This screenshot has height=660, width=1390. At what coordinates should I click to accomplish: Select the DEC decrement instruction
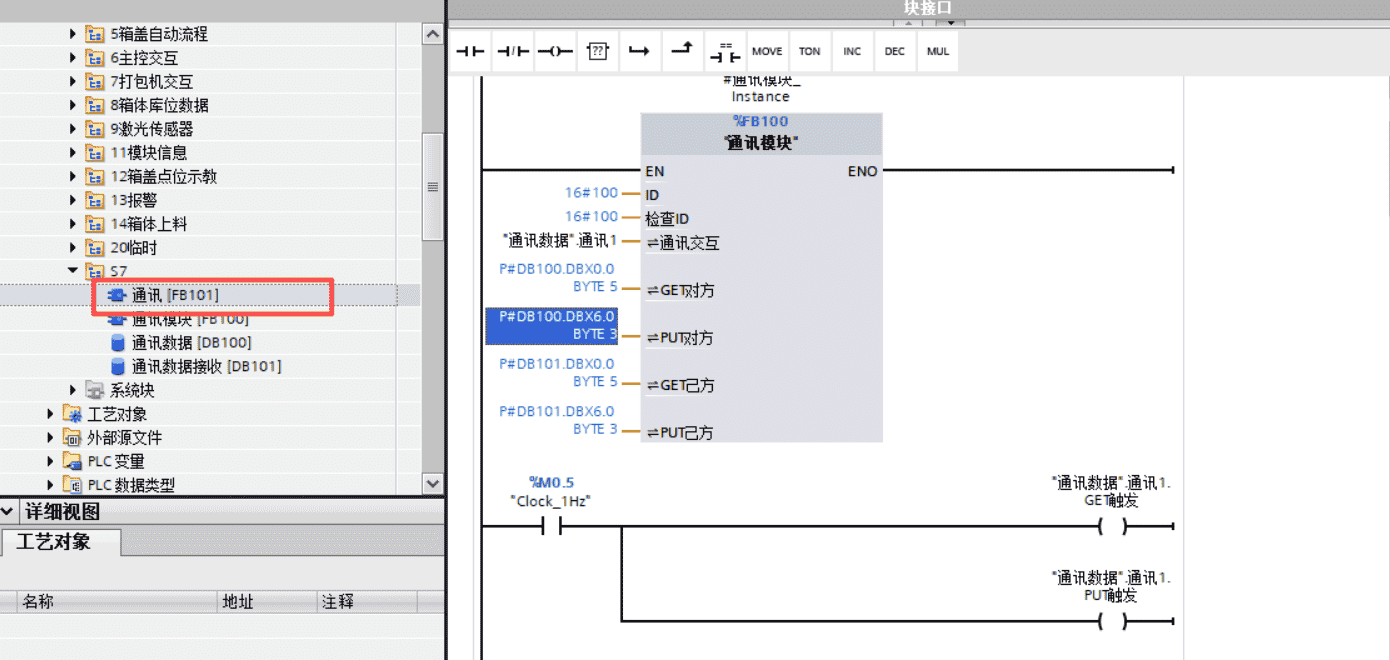point(894,52)
